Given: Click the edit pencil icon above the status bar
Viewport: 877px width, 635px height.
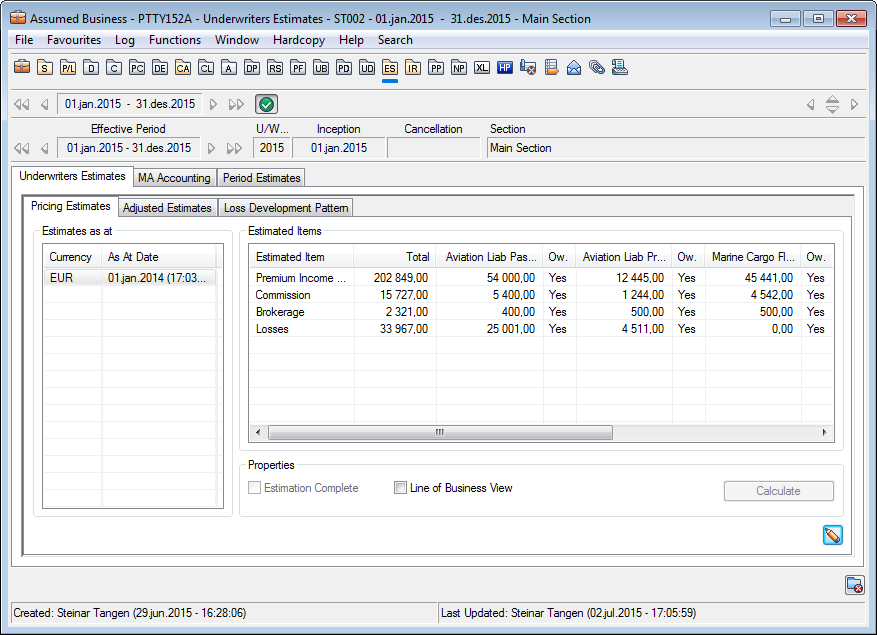Looking at the screenshot, I should [832, 535].
